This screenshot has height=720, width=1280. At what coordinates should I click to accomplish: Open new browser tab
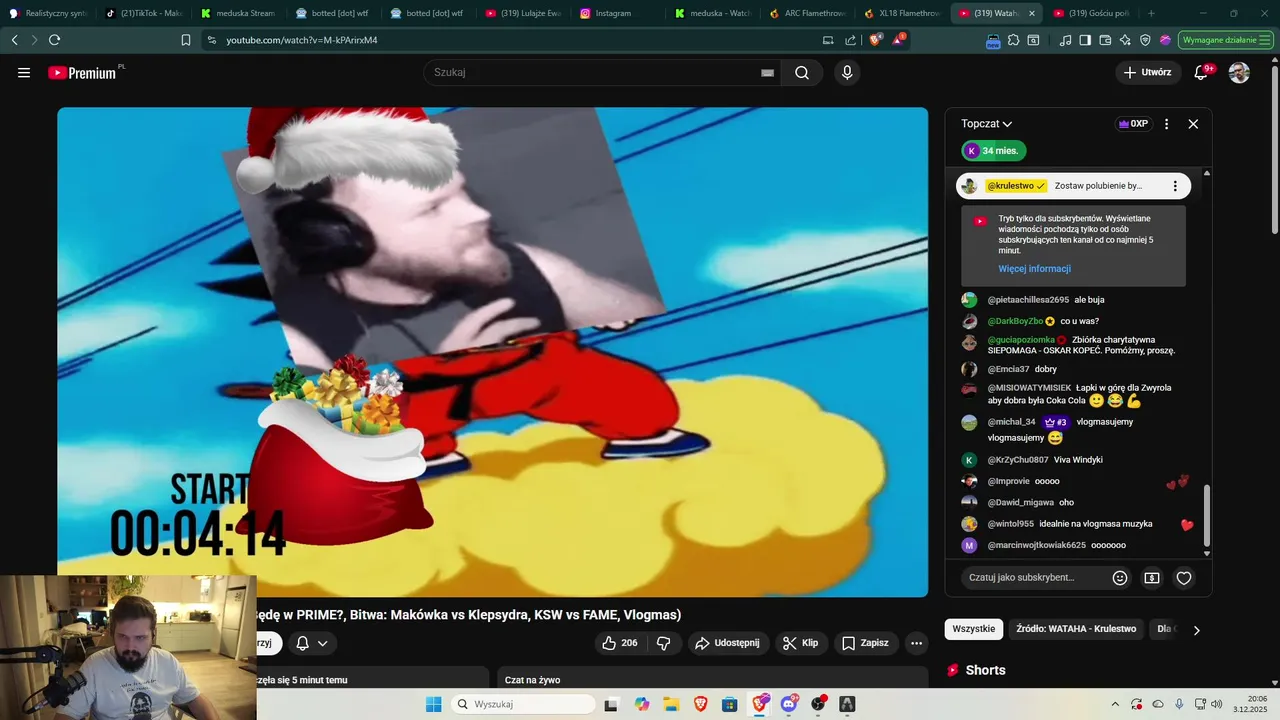[x=1151, y=13]
